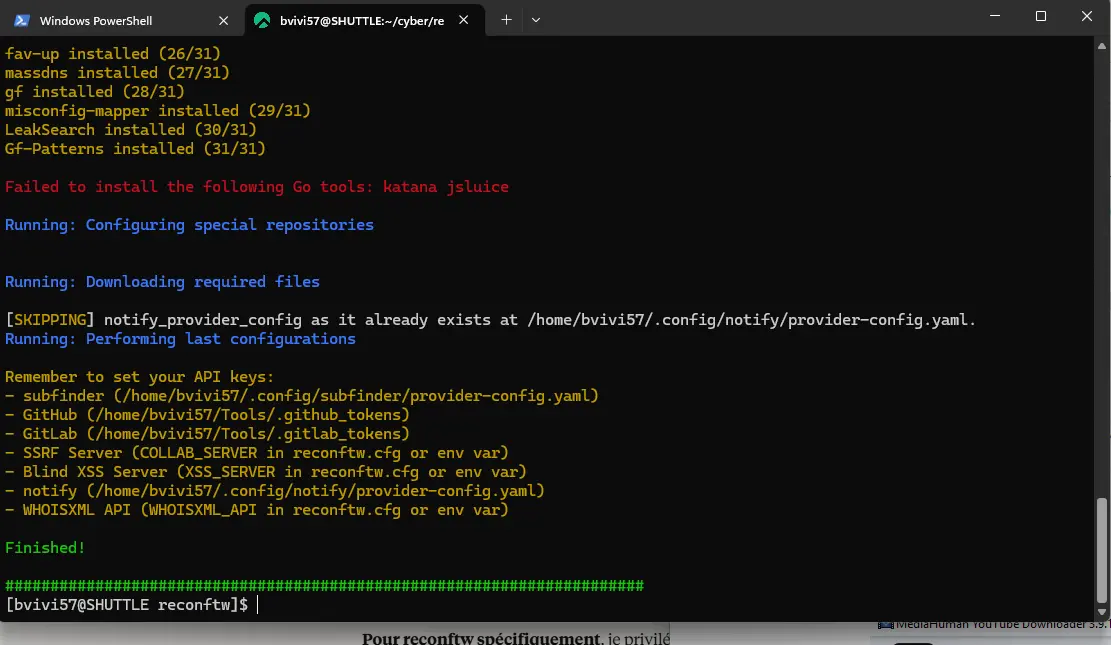Click 'Remember to set your API keys:' text
The image size is (1111, 645).
140,377
